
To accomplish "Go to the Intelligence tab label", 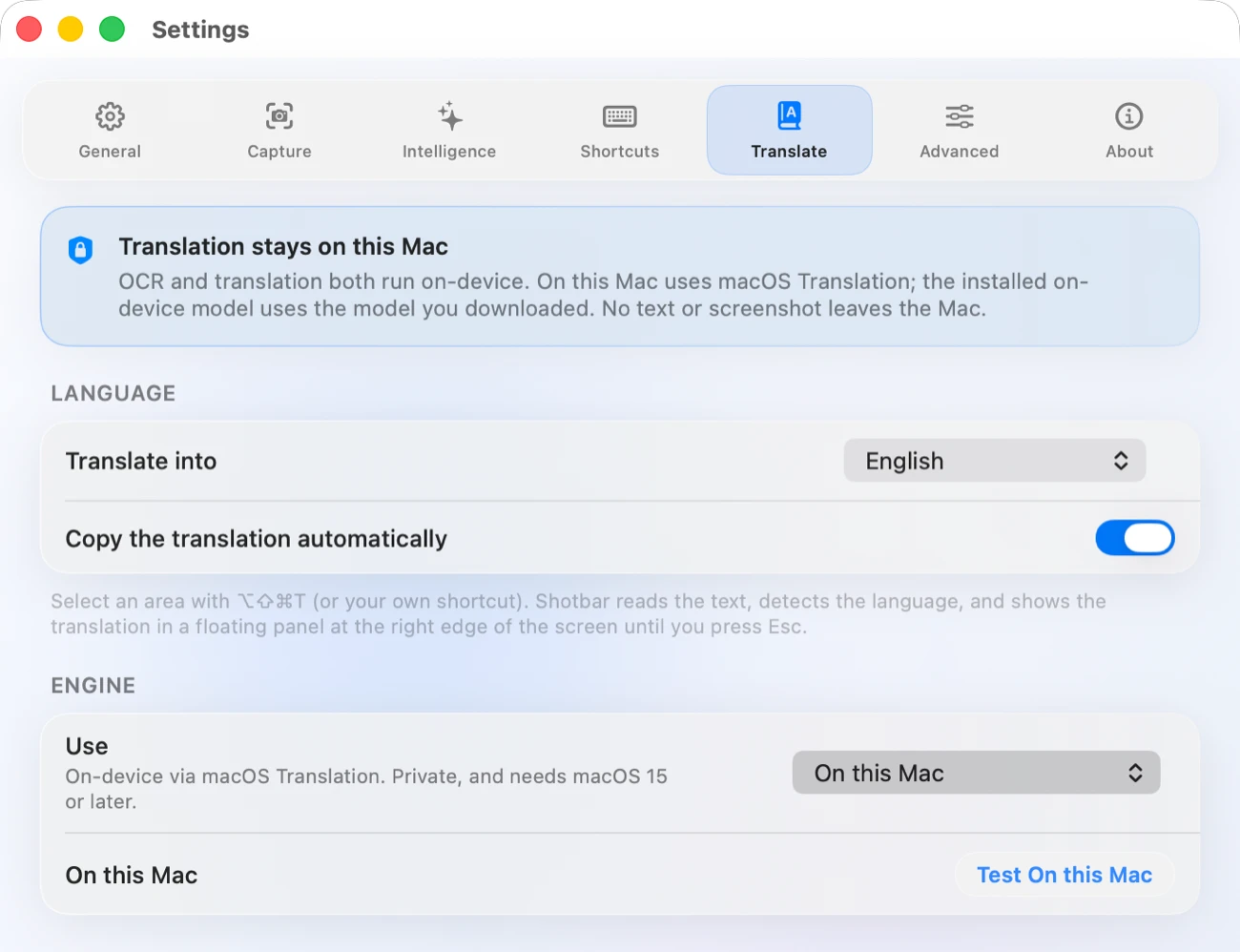I will (x=449, y=152).
